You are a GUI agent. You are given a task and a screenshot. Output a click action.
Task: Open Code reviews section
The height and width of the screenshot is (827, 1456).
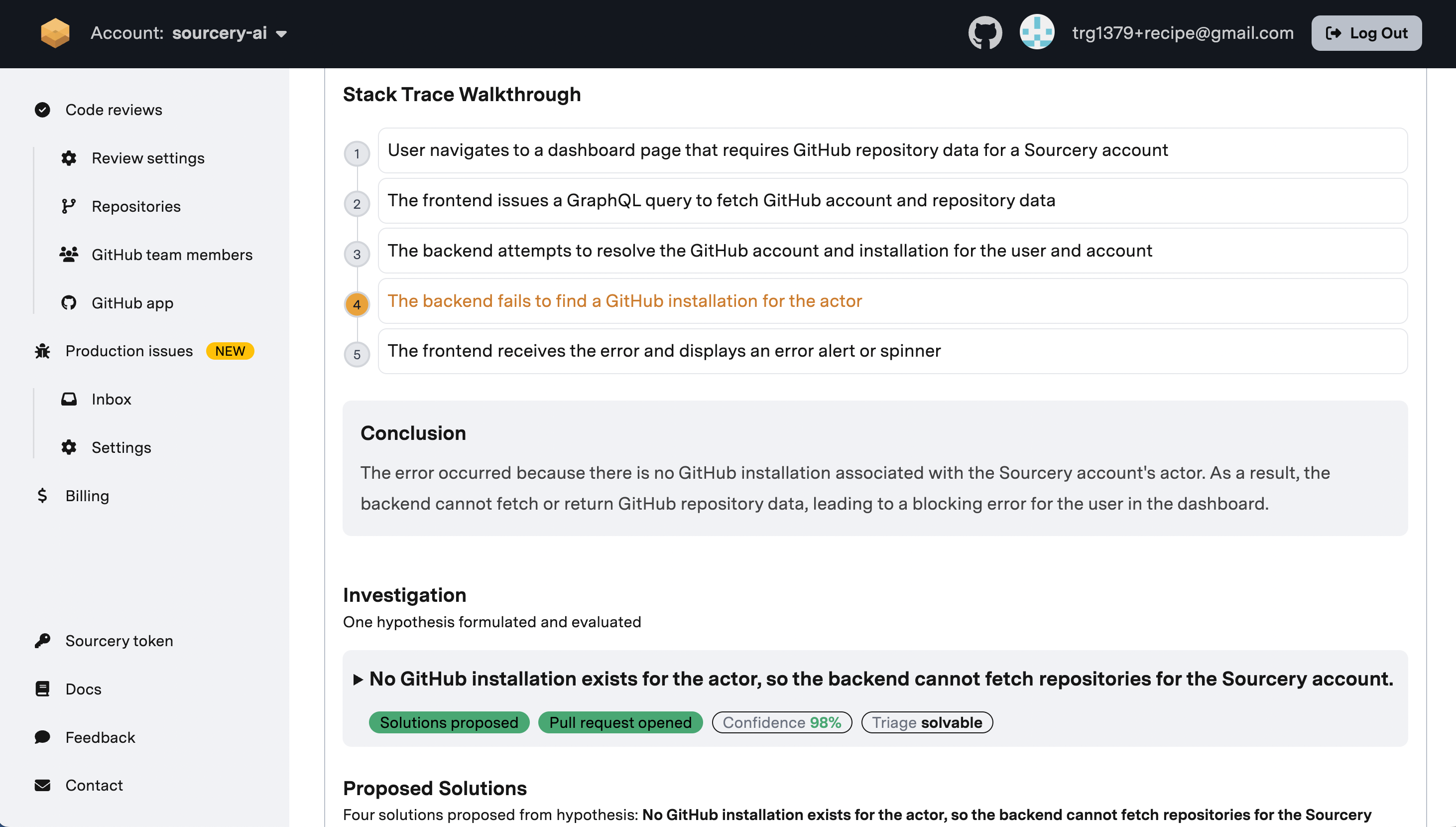coord(114,110)
